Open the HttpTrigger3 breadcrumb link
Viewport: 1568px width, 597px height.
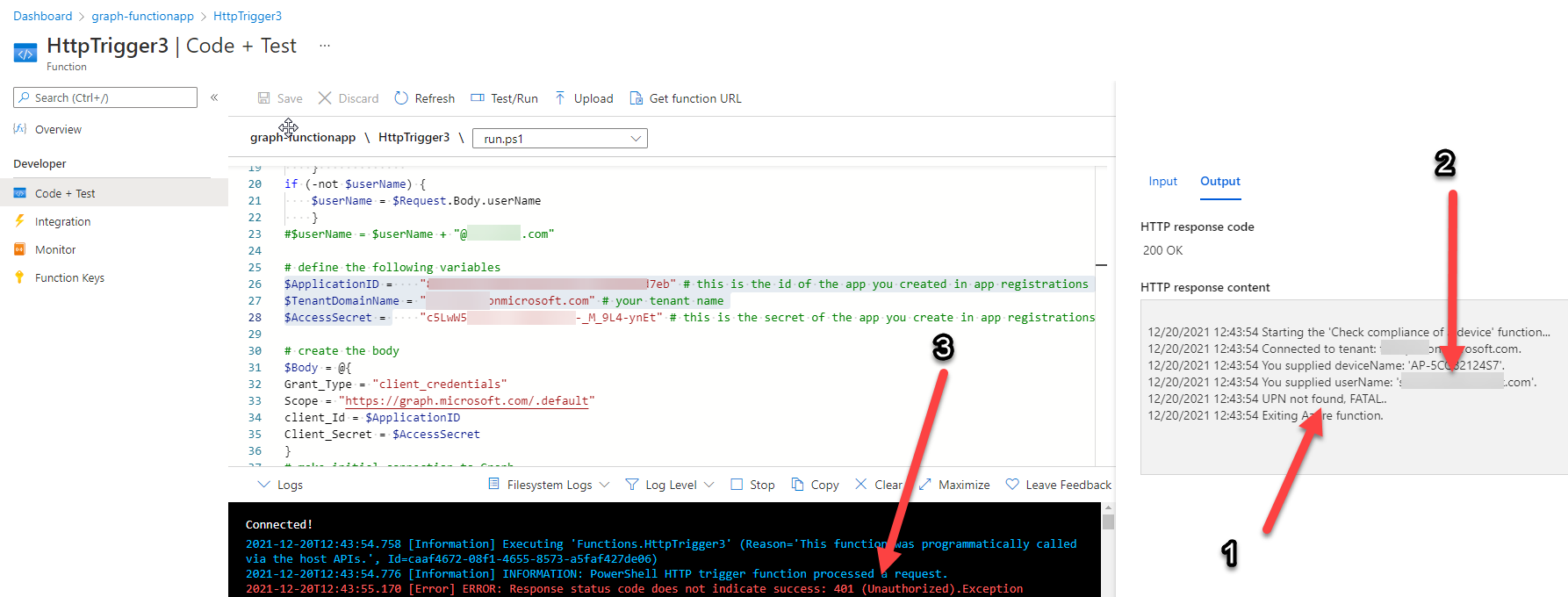248,16
